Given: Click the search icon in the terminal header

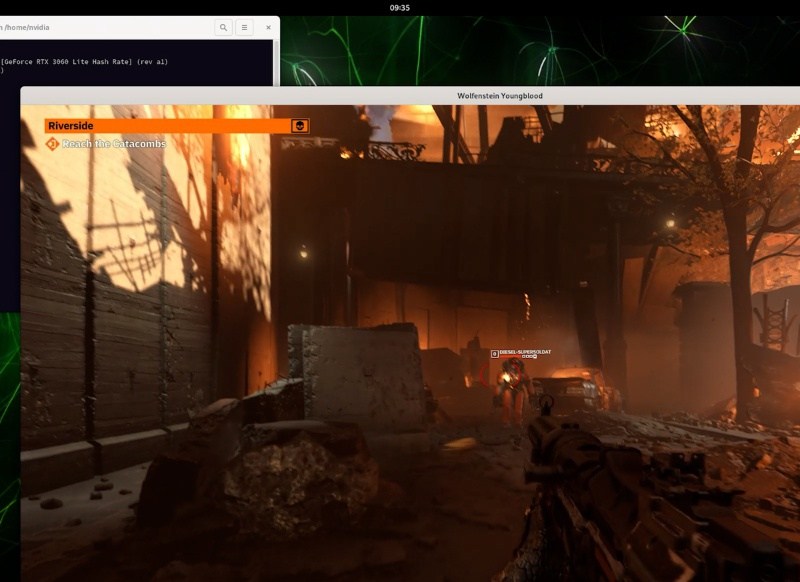Looking at the screenshot, I should click(222, 28).
